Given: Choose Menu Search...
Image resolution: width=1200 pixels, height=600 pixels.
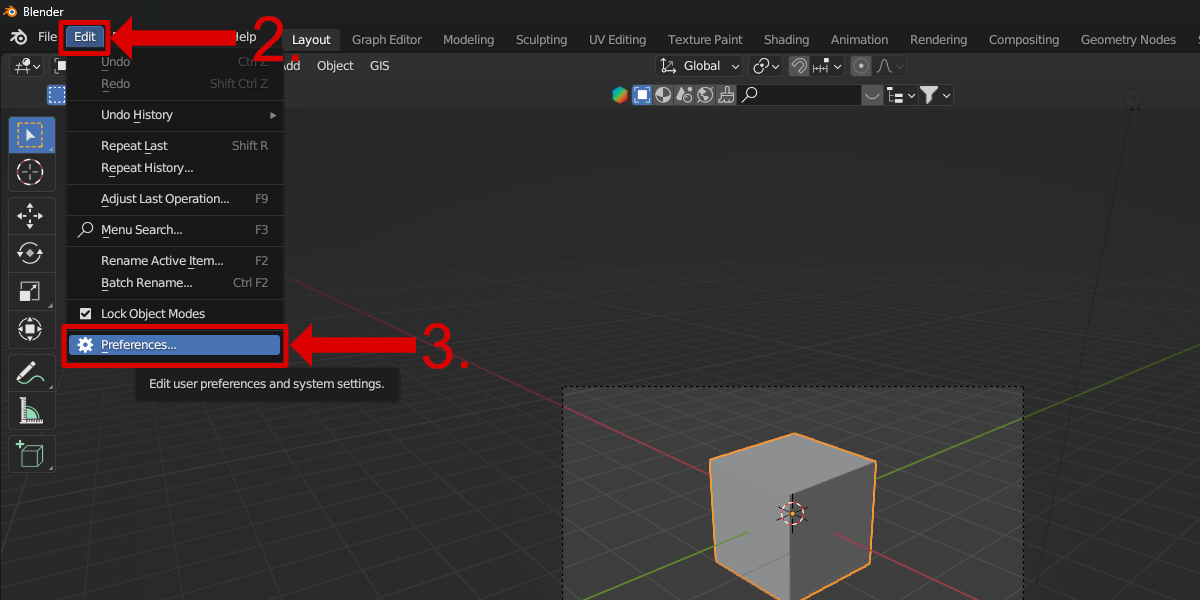Looking at the screenshot, I should 175,230.
